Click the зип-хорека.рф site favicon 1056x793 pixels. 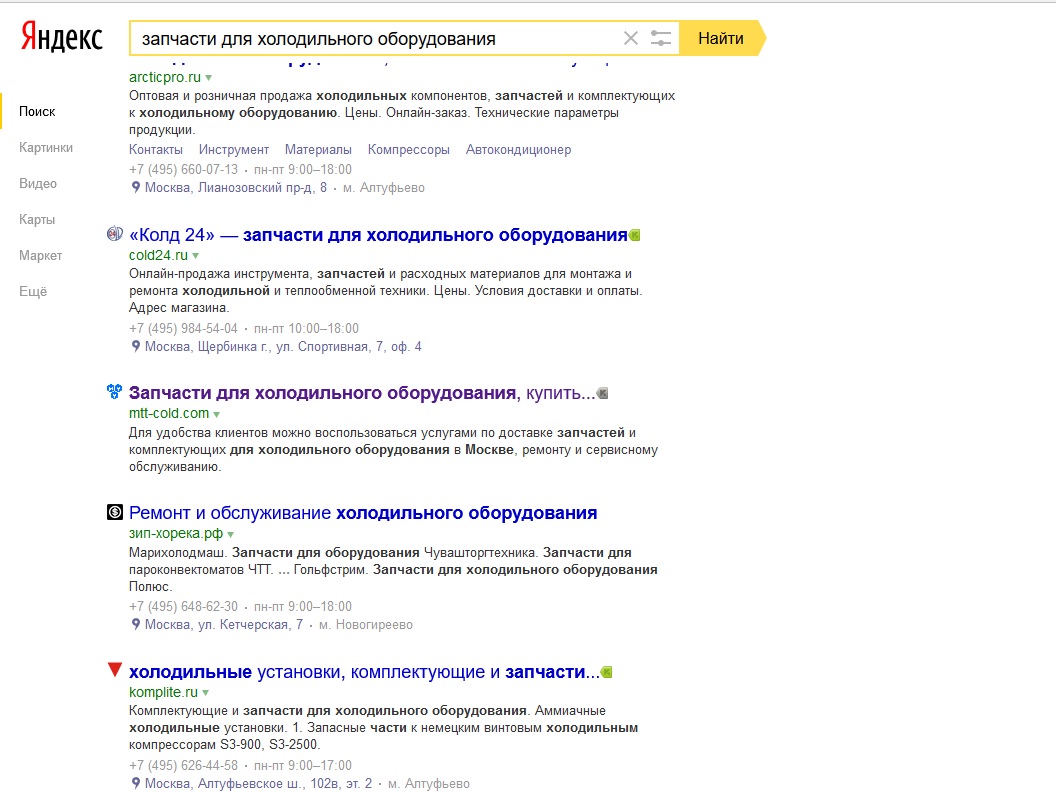coord(114,512)
